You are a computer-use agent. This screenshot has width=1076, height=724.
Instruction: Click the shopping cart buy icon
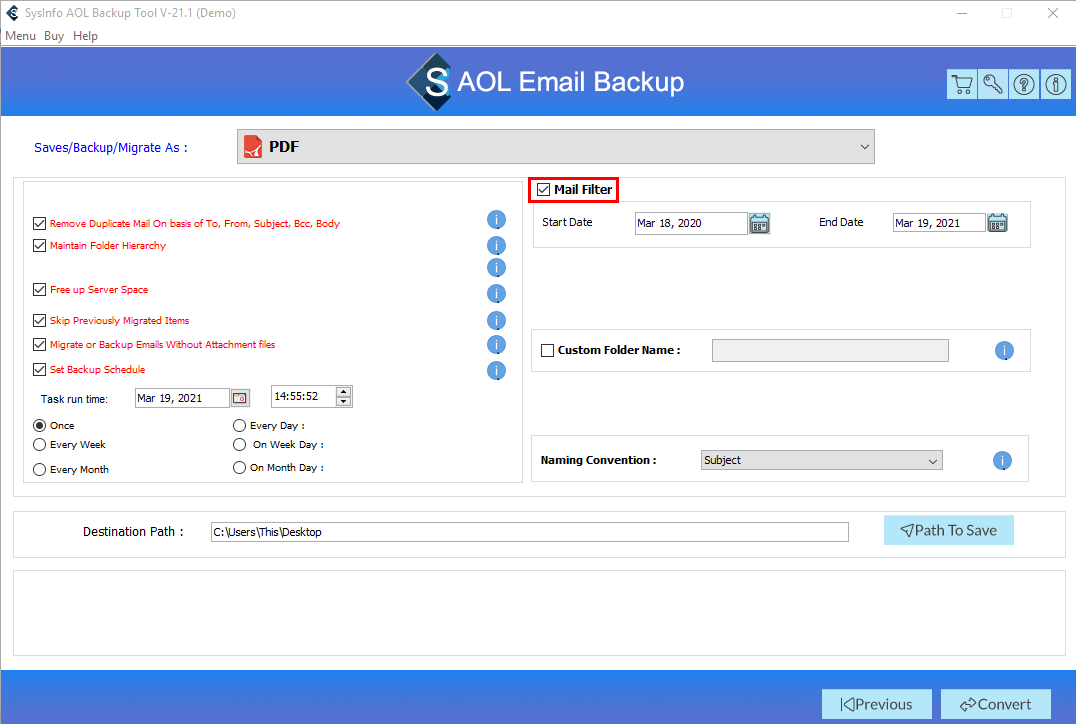click(x=961, y=84)
